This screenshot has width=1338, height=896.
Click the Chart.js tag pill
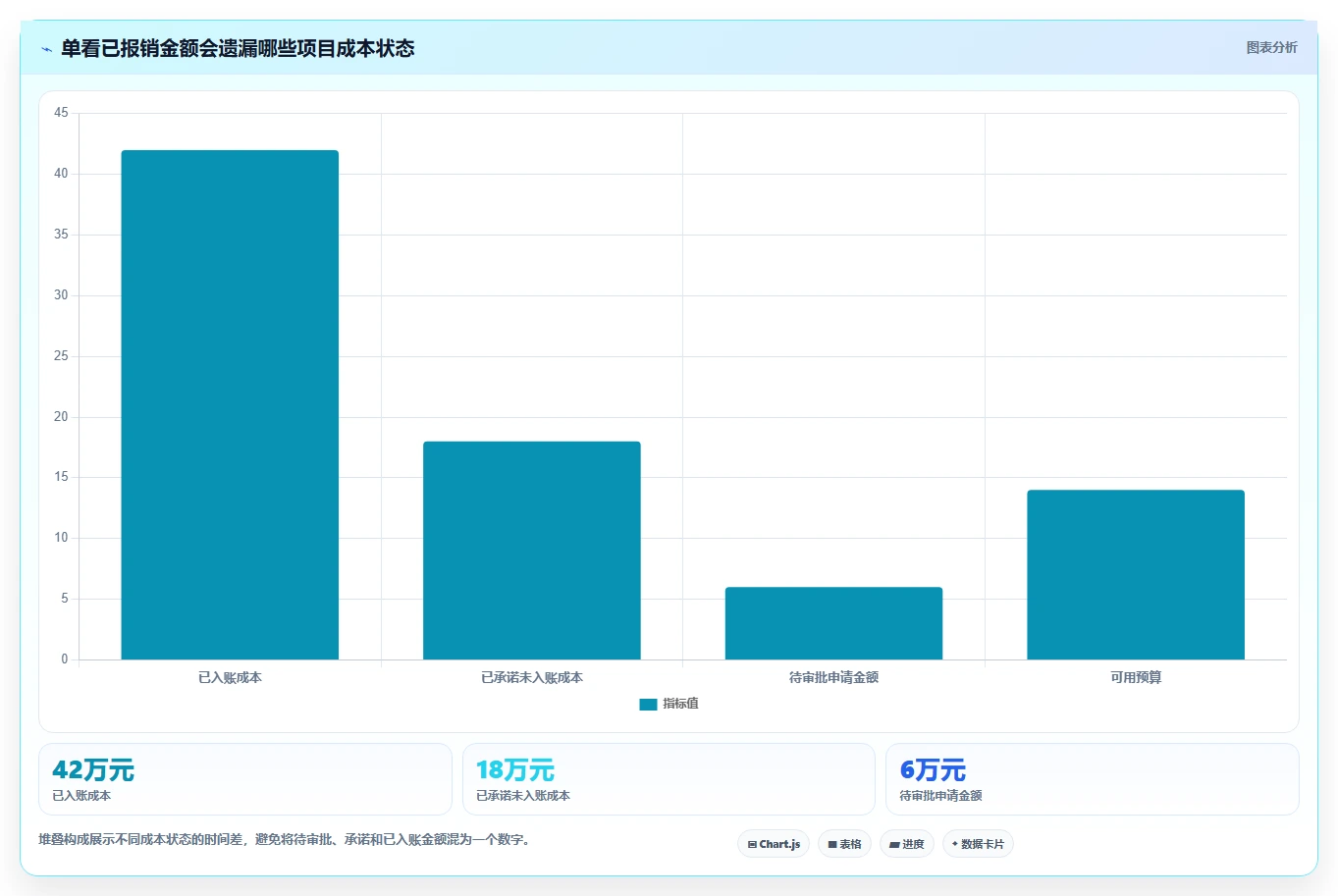(x=774, y=844)
